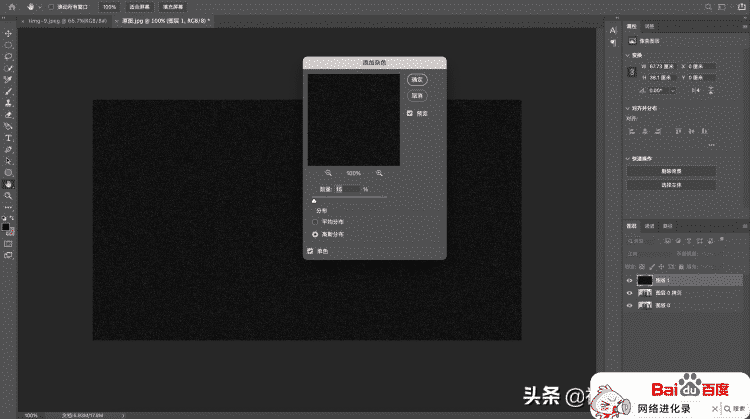Select the Brush tool

point(8,91)
